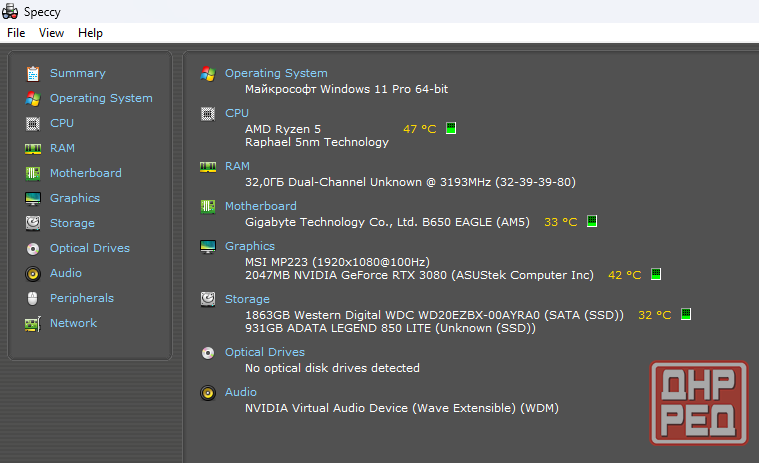
Task: Click the NVIDIA GeForce RTX 3080 line
Action: tap(419, 275)
